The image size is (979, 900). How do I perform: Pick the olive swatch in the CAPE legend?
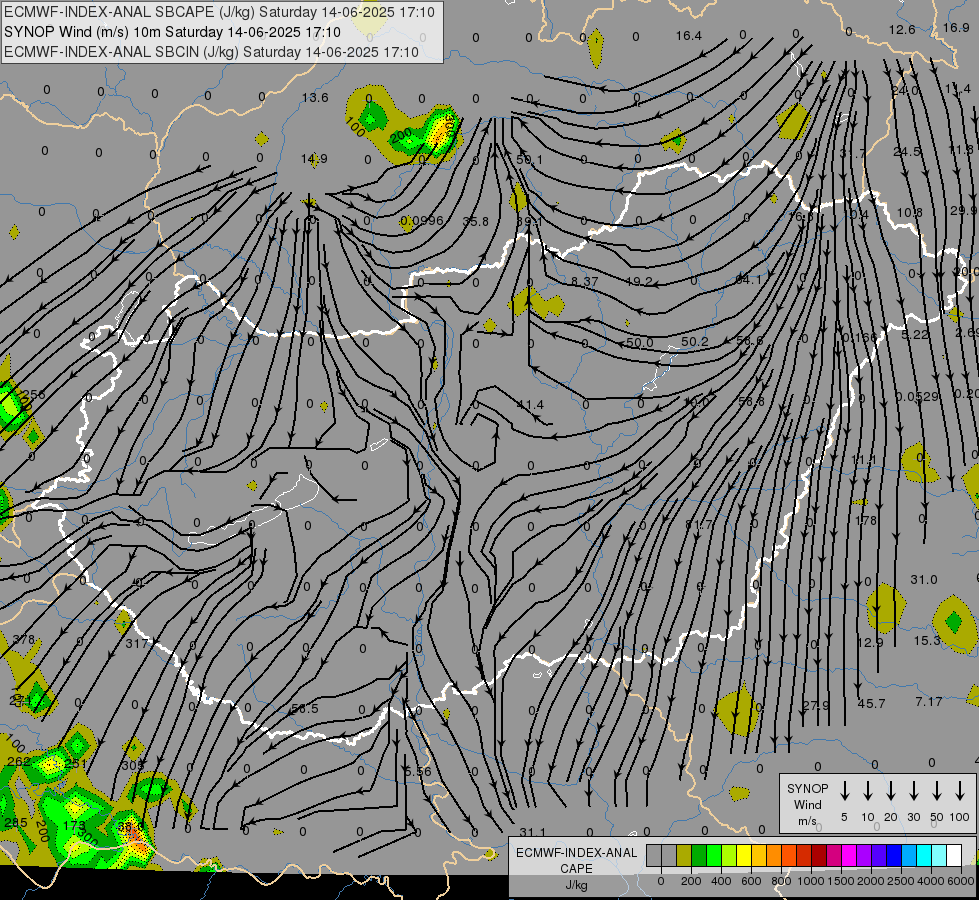684,856
